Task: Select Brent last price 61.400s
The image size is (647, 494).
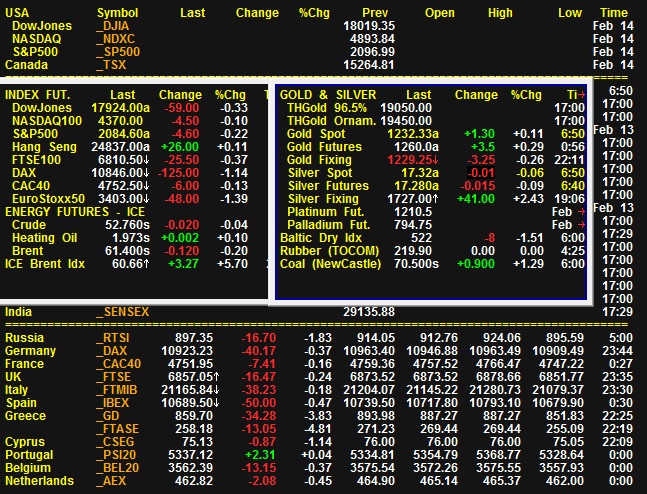Action: 128,251
